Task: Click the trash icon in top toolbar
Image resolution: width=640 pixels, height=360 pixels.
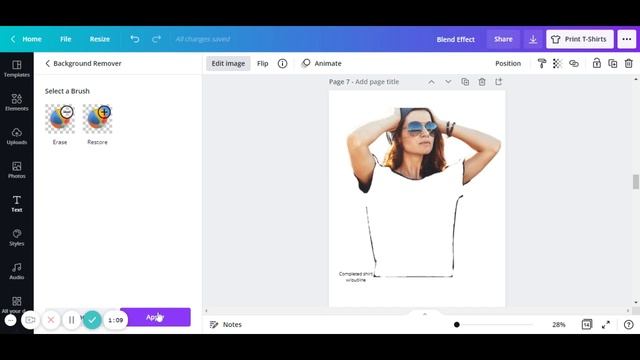Action: click(x=629, y=63)
